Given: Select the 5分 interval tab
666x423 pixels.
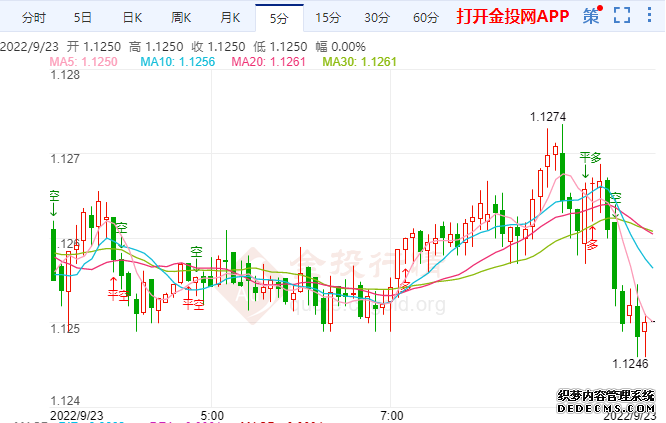Looking at the screenshot, I should point(279,18).
